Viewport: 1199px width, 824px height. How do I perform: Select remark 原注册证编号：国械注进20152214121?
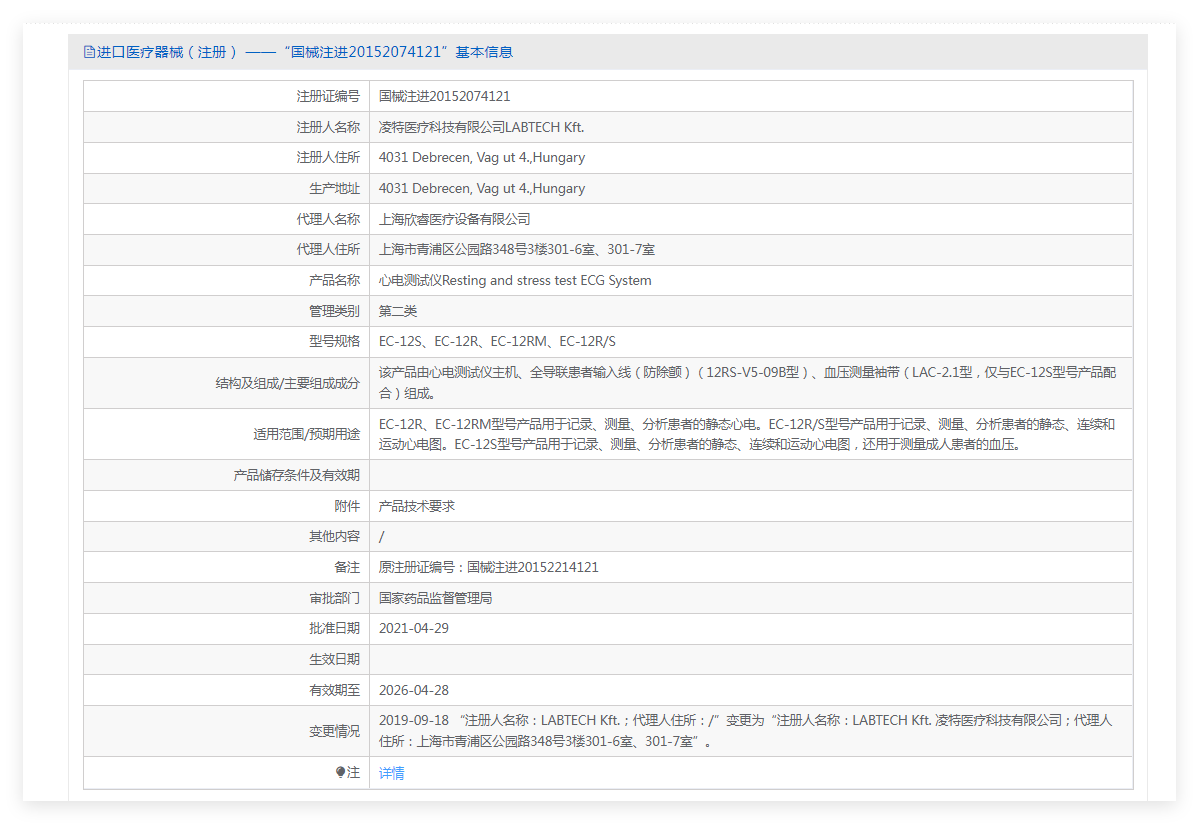pyautogui.click(x=489, y=567)
